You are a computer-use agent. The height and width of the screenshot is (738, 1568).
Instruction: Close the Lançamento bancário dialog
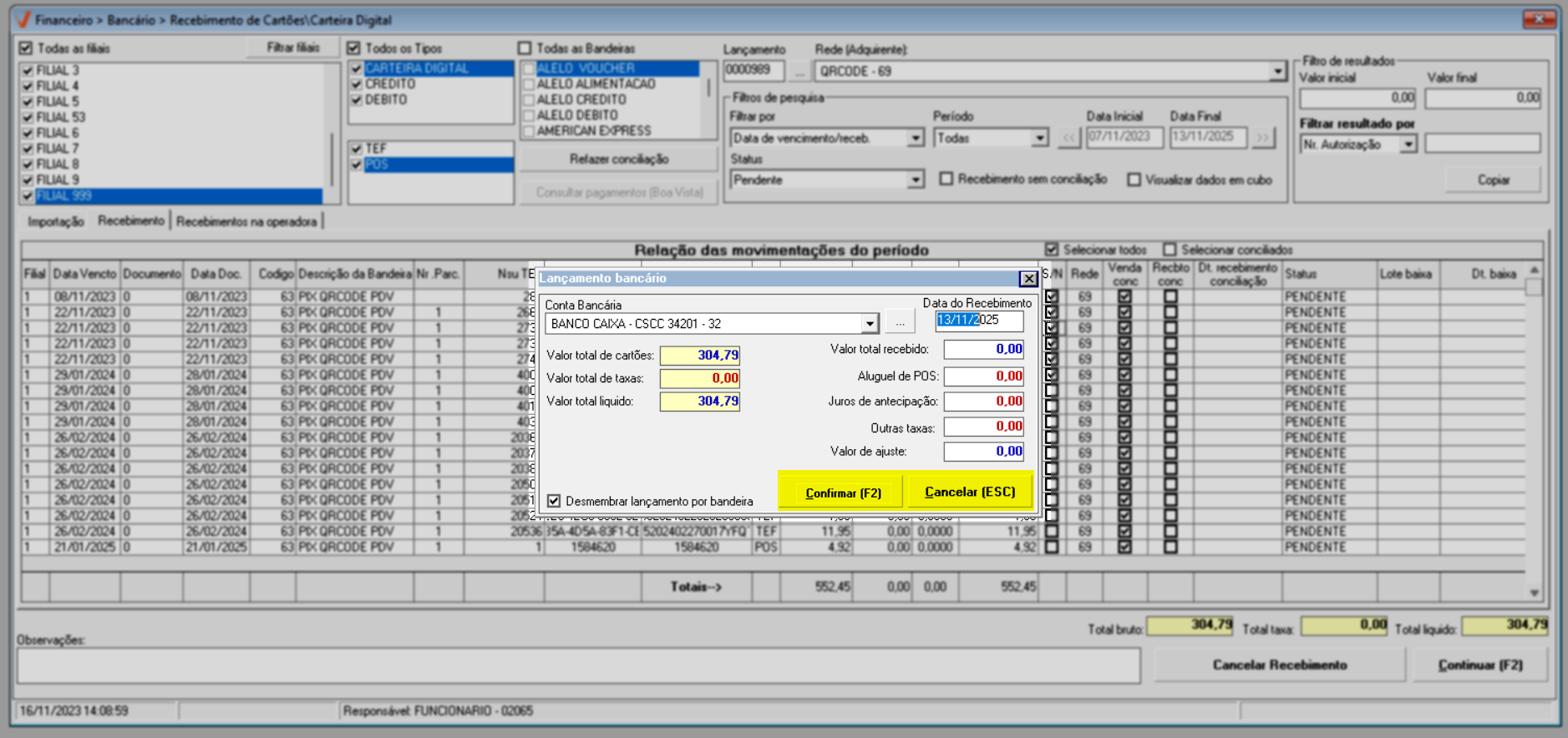pos(1028,279)
